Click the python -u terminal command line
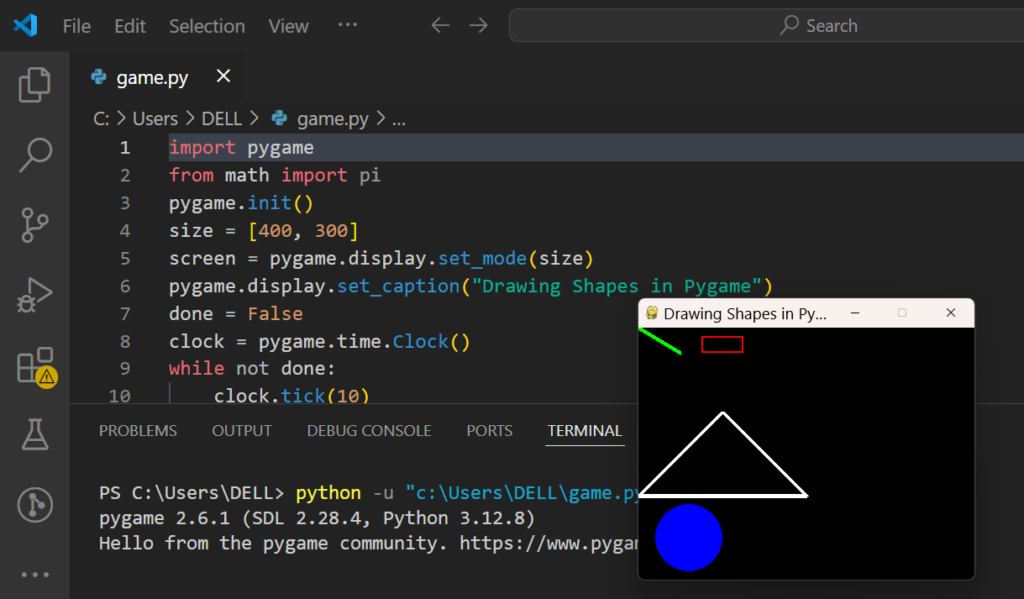The width and height of the screenshot is (1024, 599). (x=368, y=493)
